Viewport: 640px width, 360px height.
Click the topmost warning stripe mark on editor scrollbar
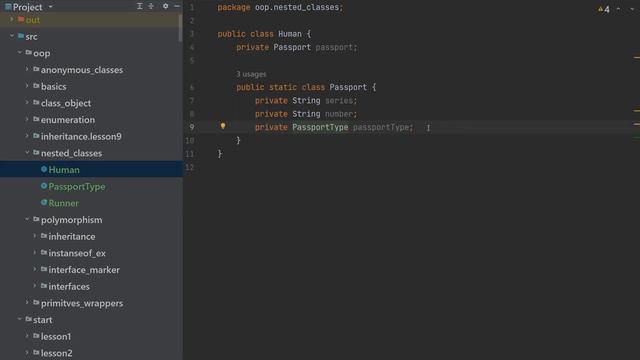click(637, 58)
